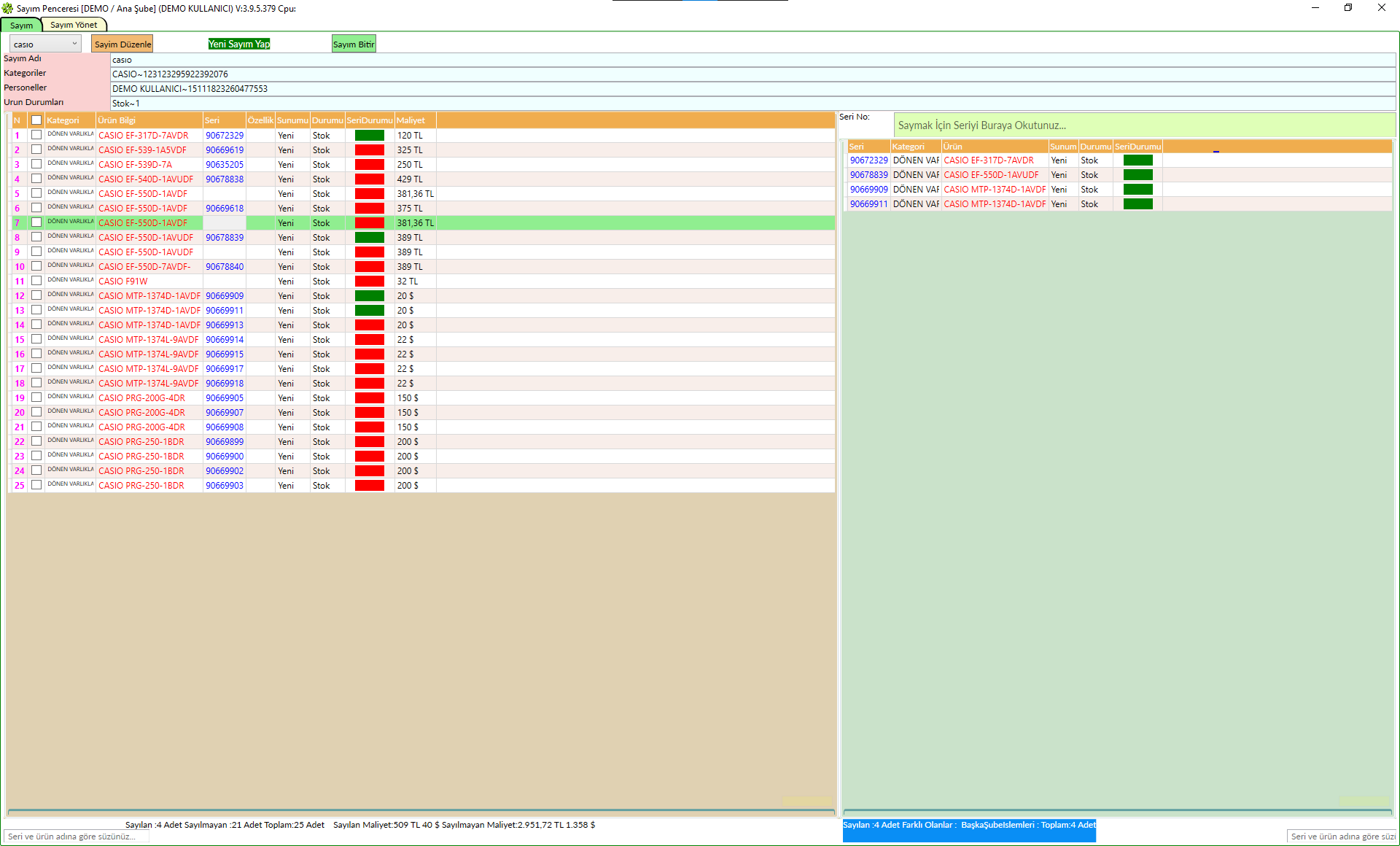Select serial 90669913 cell

click(225, 325)
